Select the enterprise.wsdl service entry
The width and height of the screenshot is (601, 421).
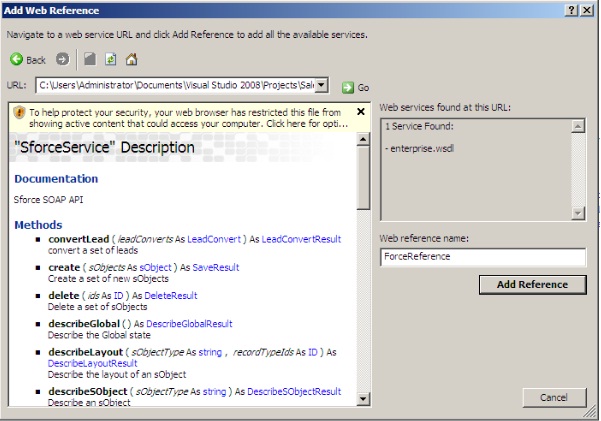420,149
